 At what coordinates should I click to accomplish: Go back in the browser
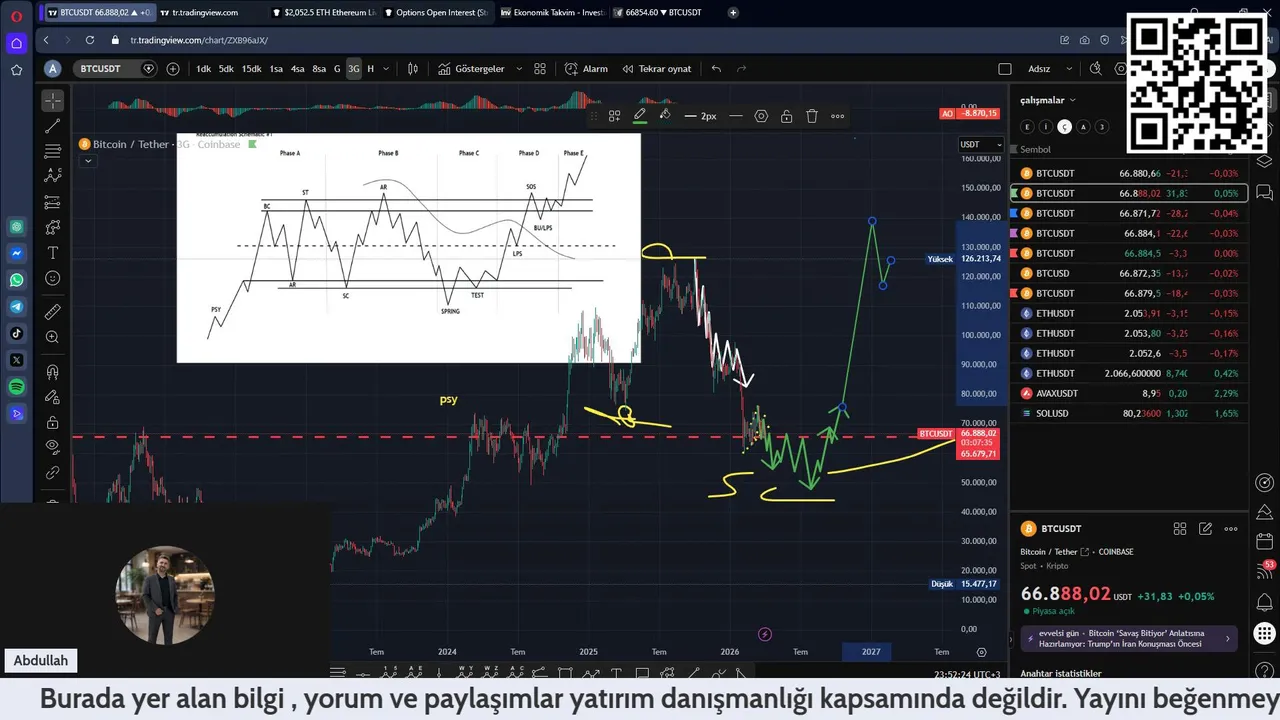pos(46,40)
